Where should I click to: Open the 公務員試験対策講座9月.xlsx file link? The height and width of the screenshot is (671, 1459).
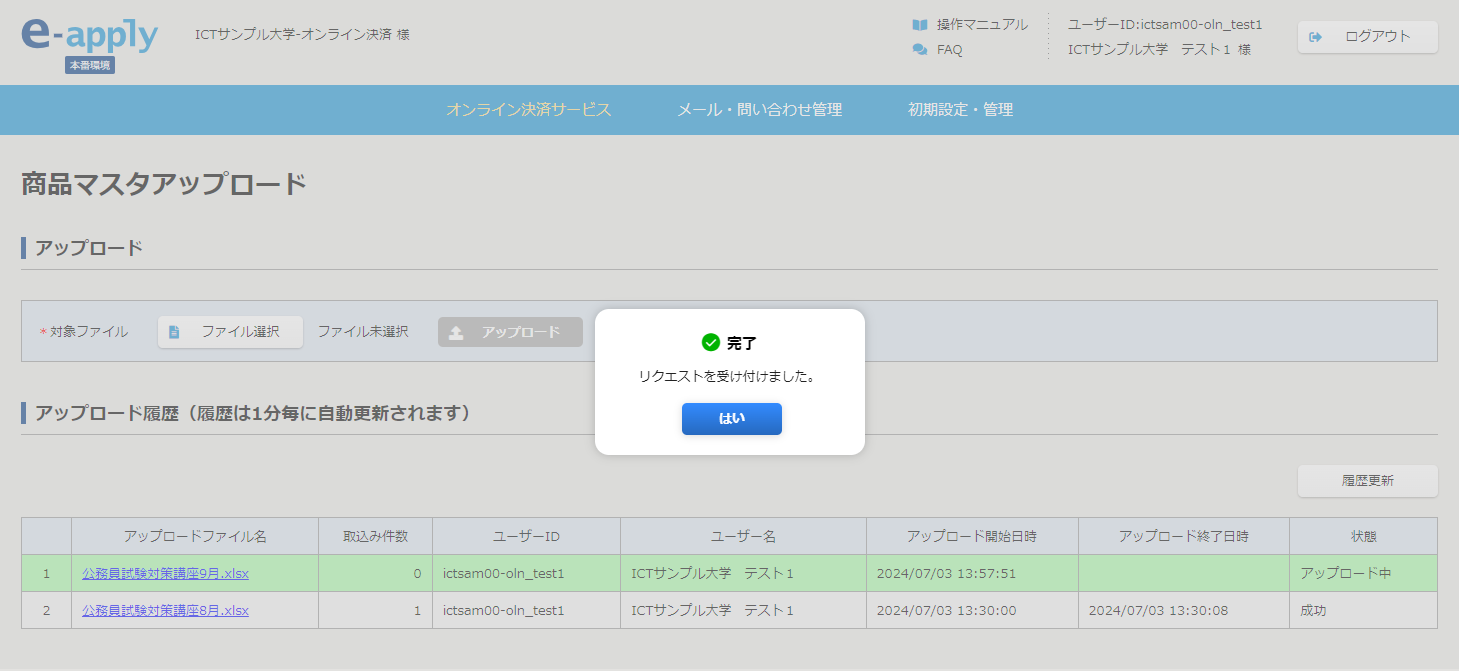[165, 574]
